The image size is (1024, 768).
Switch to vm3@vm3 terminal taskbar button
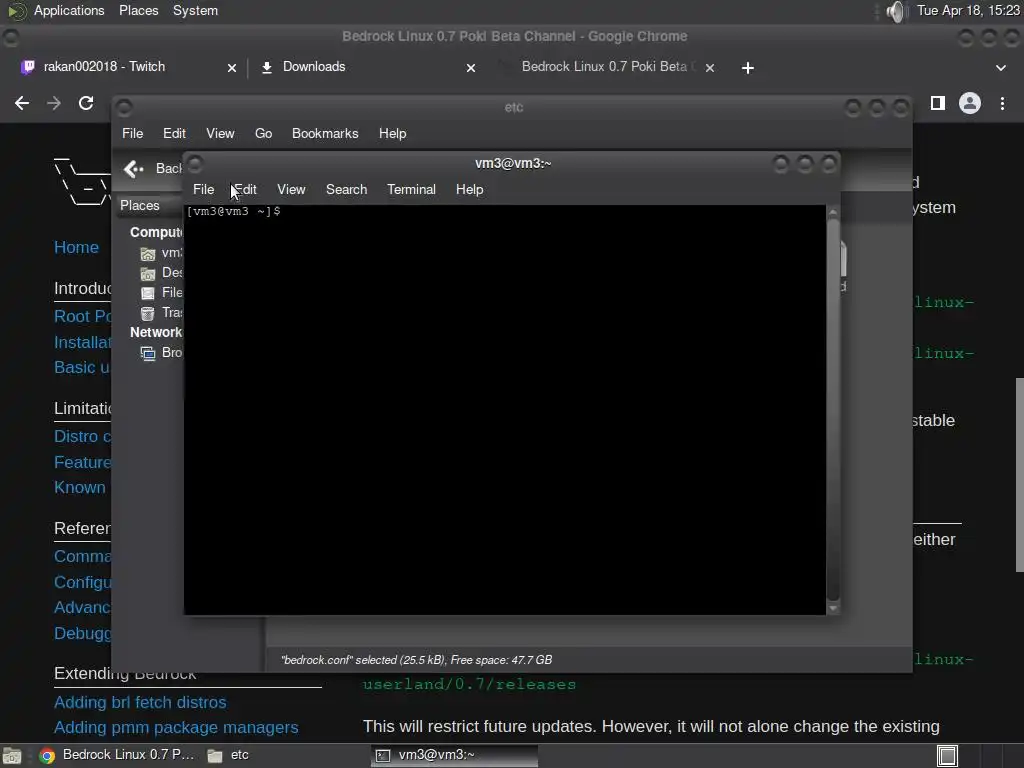tap(455, 755)
